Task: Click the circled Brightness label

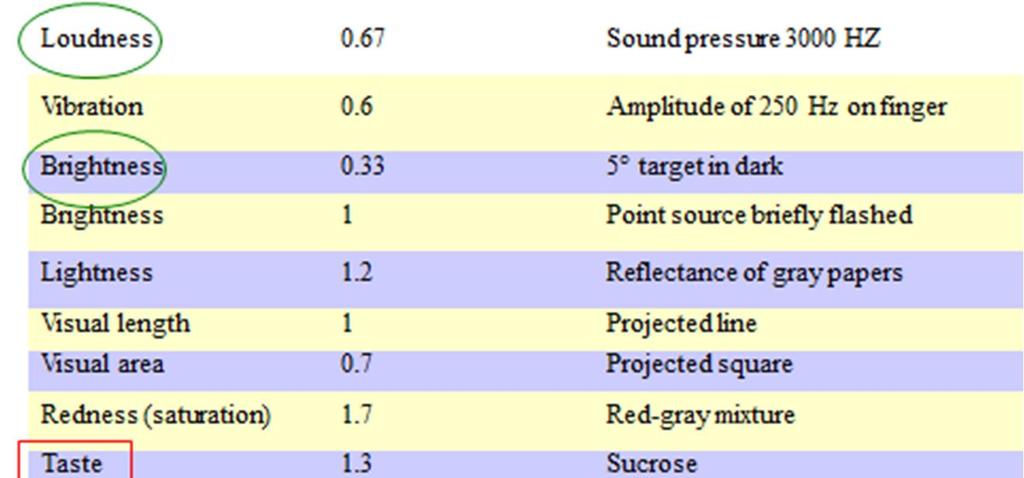Action: click(100, 167)
